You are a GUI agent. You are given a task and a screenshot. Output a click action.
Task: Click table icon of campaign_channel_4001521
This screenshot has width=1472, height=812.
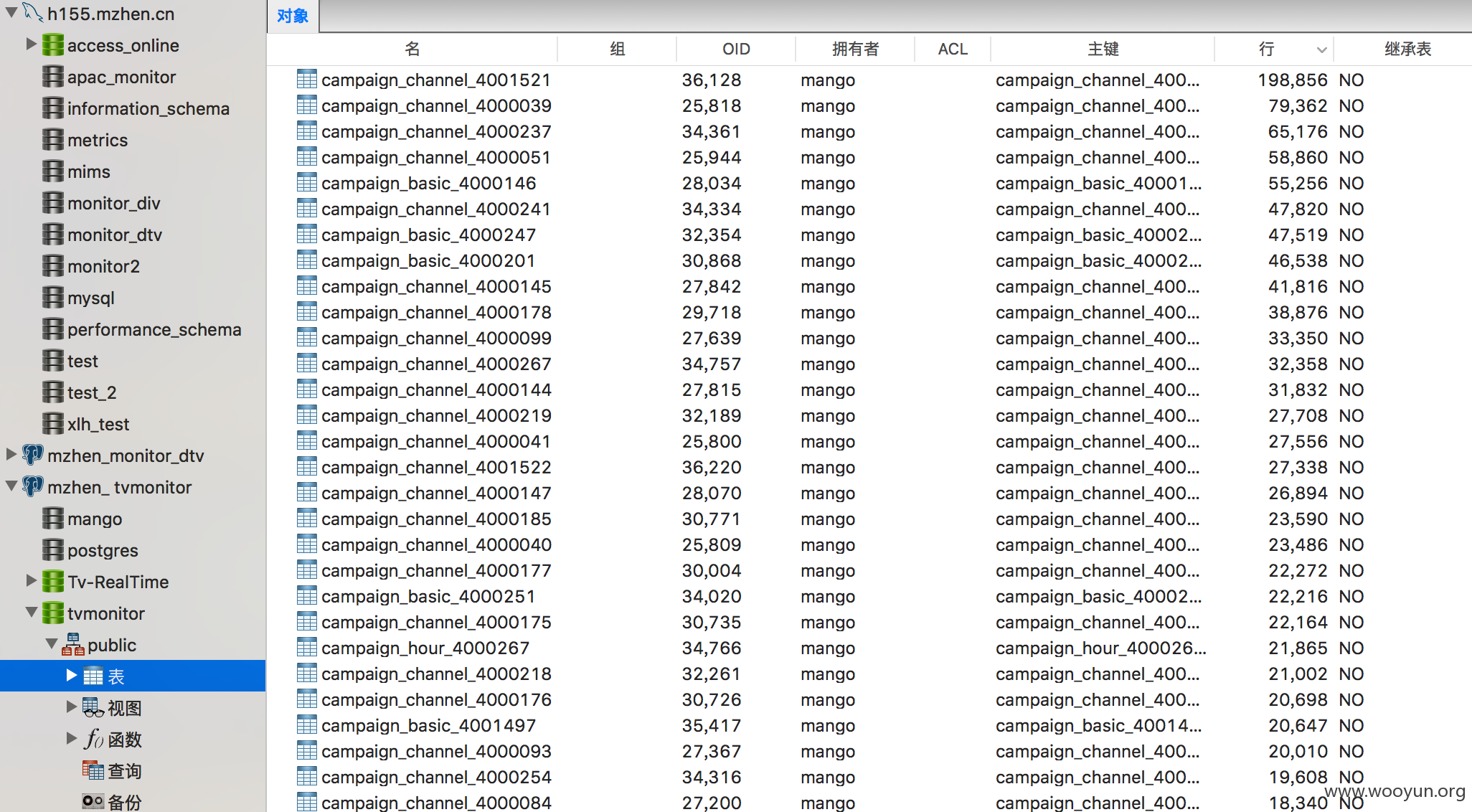307,79
